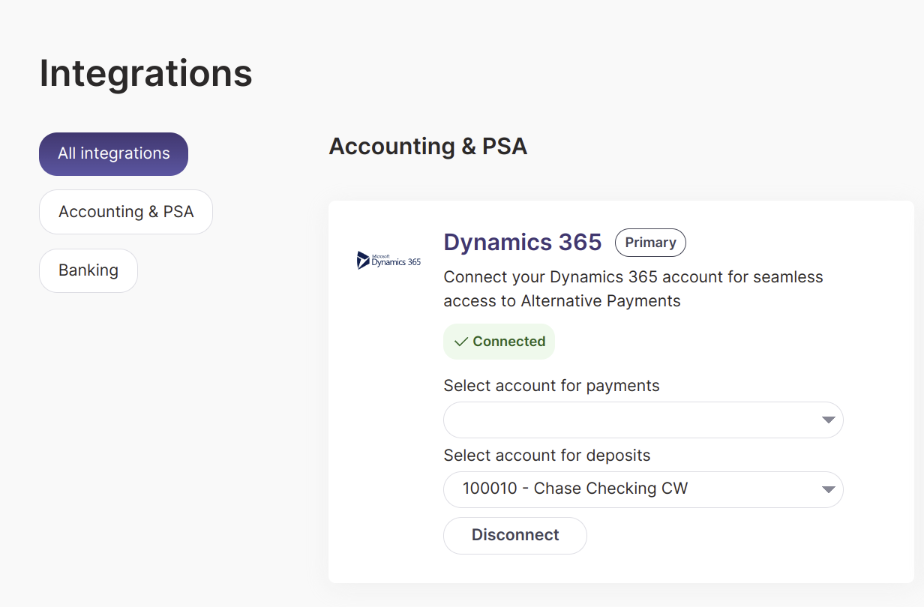Open the Dynamics 365 title link
This screenshot has width=924, height=607.
523,242
